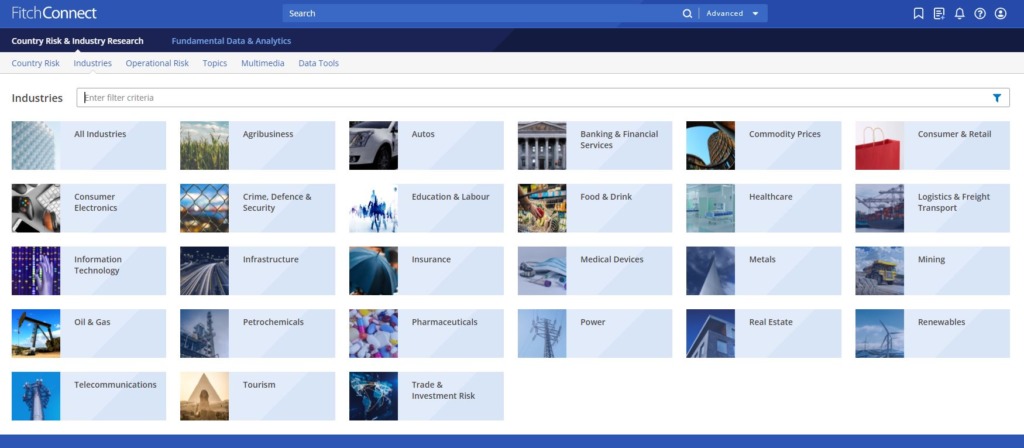
Task: Open the Data Tools menu
Action: pyautogui.click(x=318, y=63)
